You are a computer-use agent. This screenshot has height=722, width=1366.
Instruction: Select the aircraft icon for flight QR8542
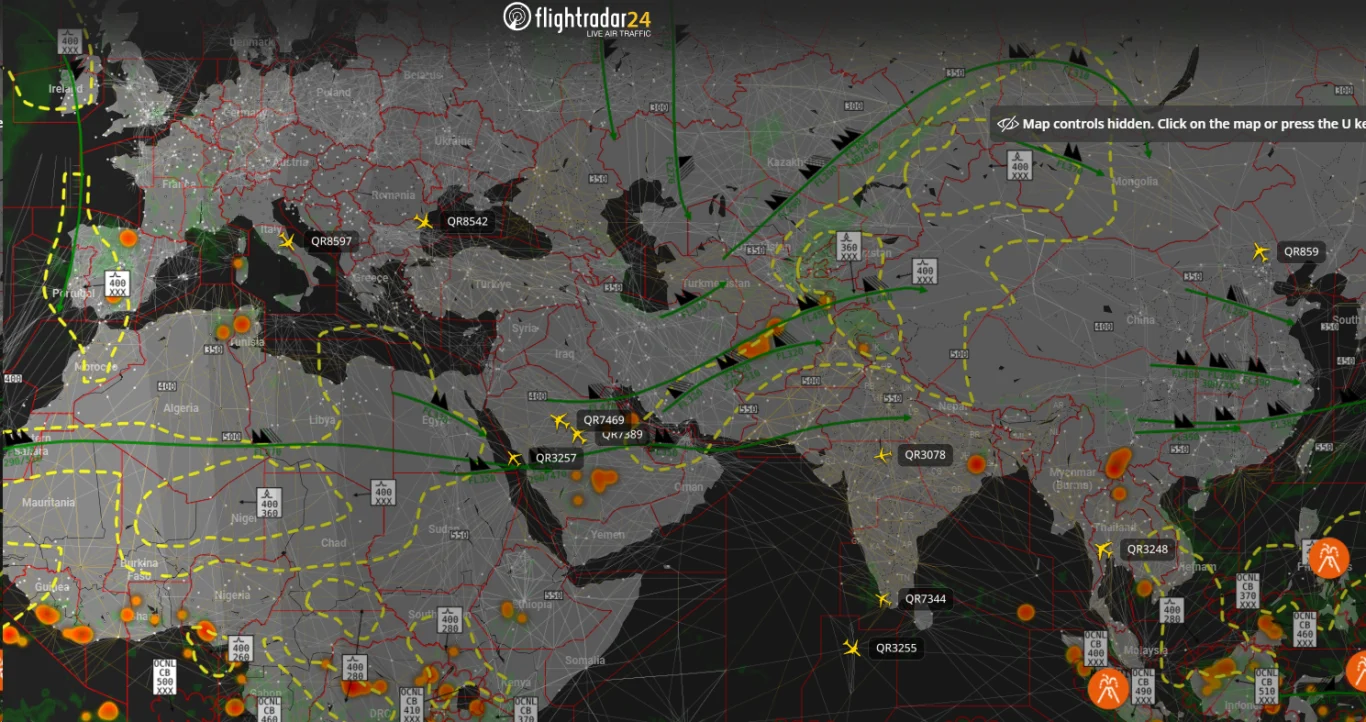[423, 221]
